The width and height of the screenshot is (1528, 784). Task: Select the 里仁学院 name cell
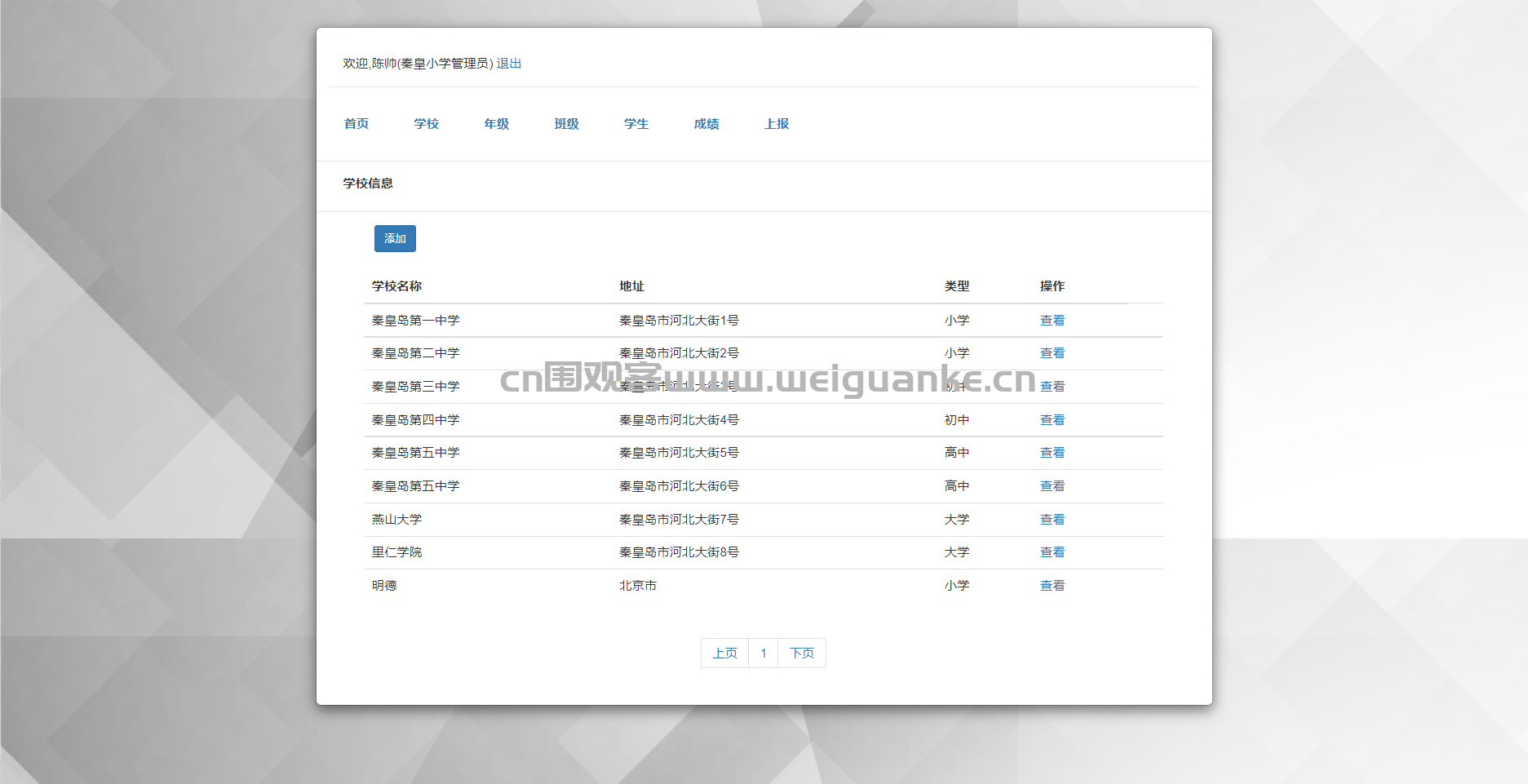396,552
